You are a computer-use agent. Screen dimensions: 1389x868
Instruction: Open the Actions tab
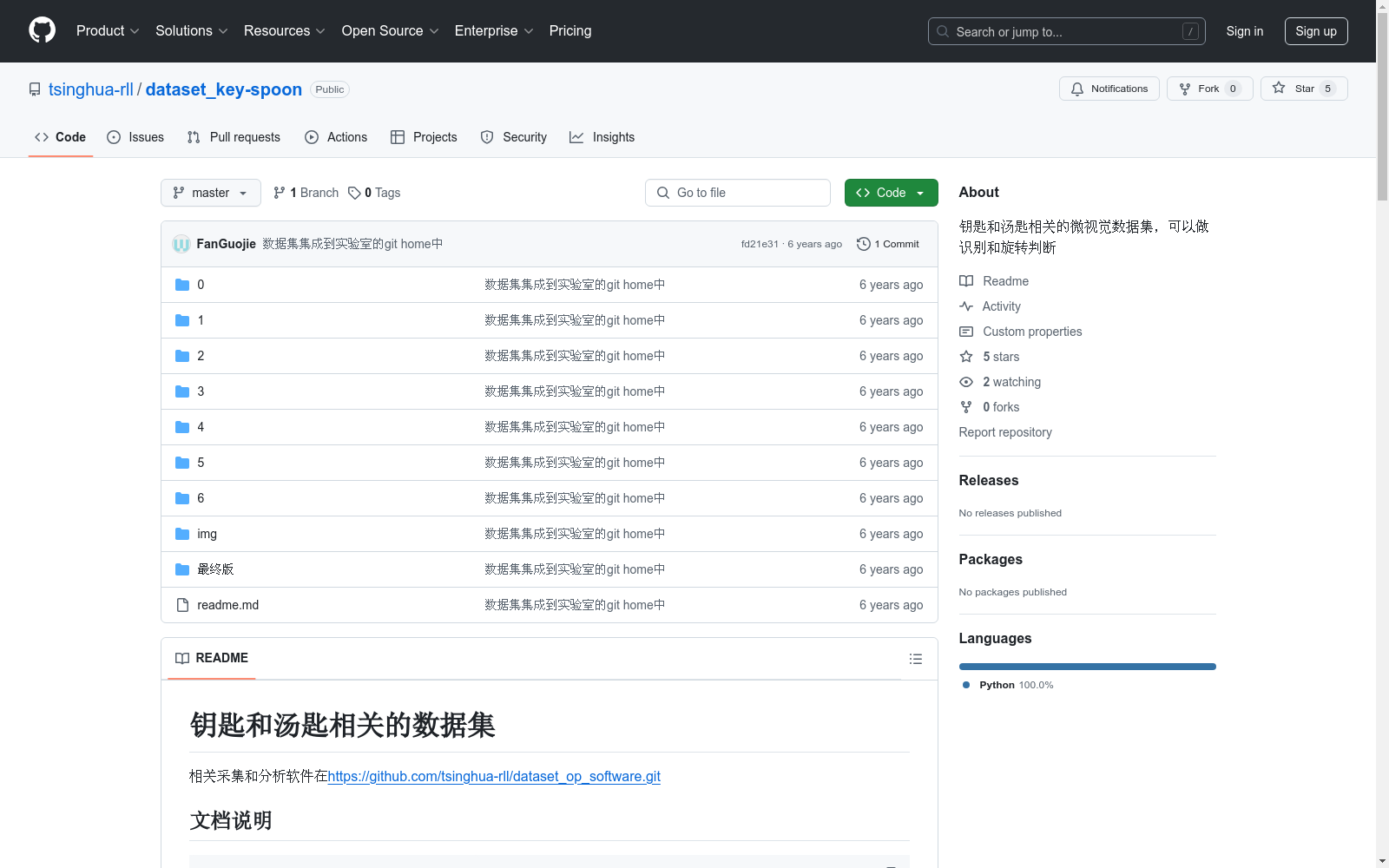(x=336, y=137)
